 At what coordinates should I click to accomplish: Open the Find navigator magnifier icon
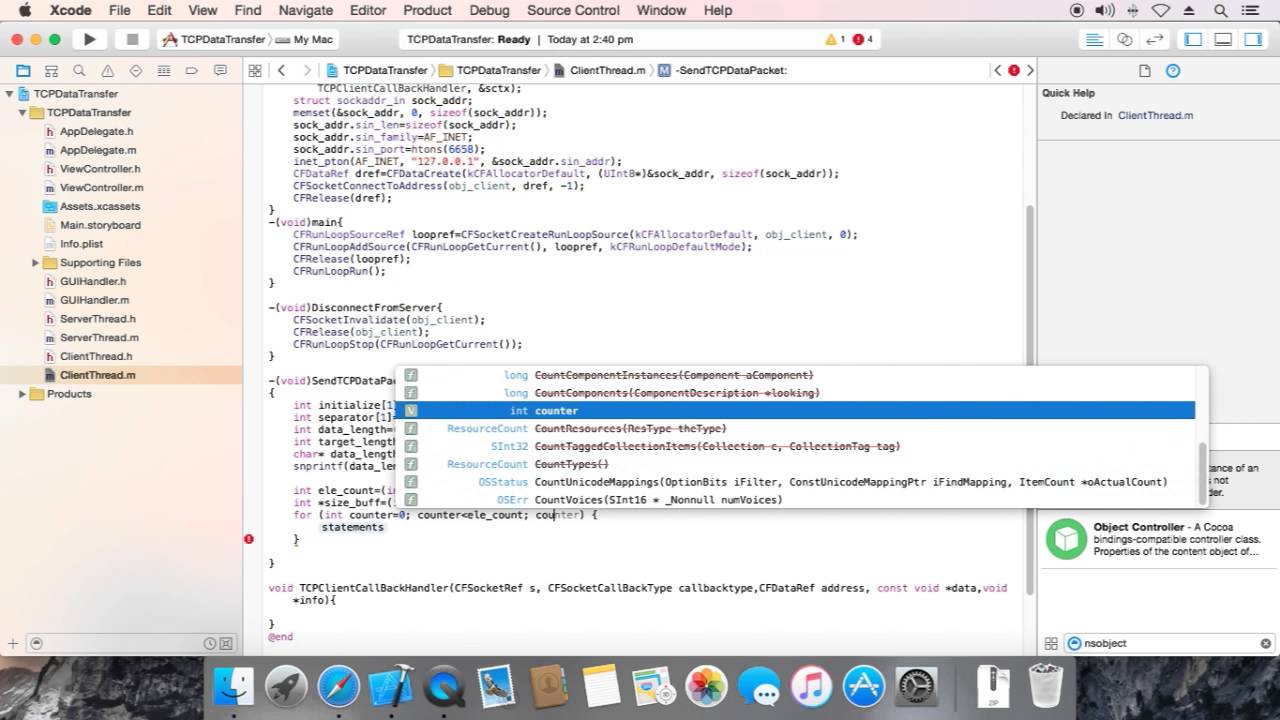tap(79, 71)
